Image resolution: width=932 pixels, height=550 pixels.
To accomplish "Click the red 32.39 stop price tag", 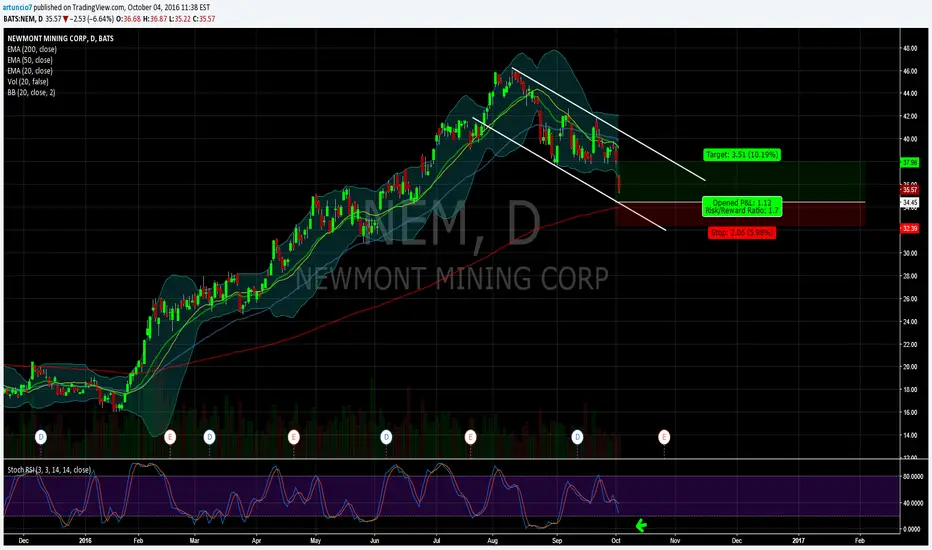I will 910,228.
